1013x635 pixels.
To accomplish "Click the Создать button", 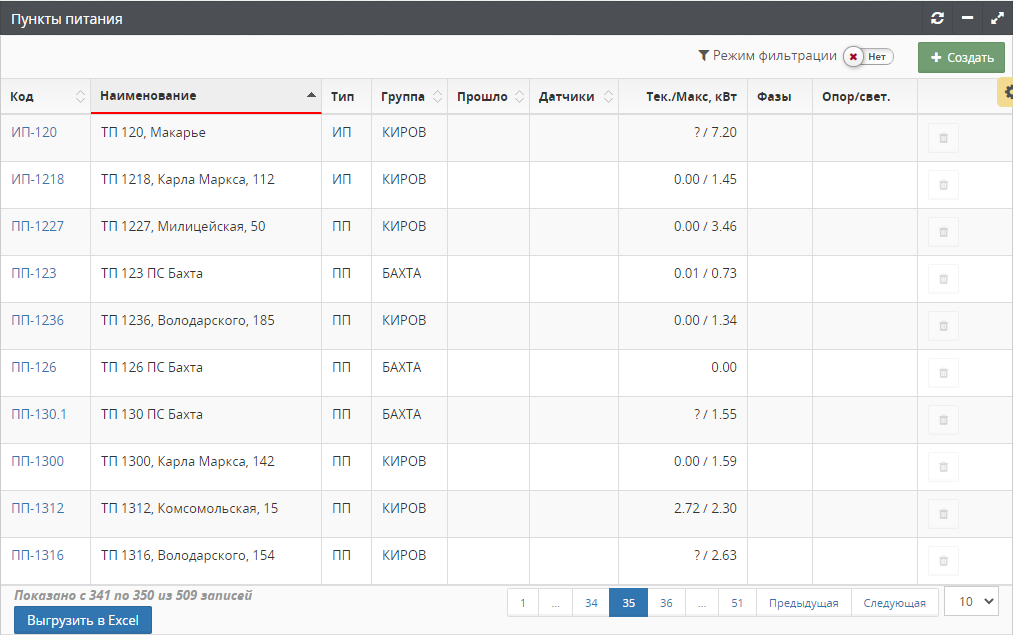I will 961,58.
